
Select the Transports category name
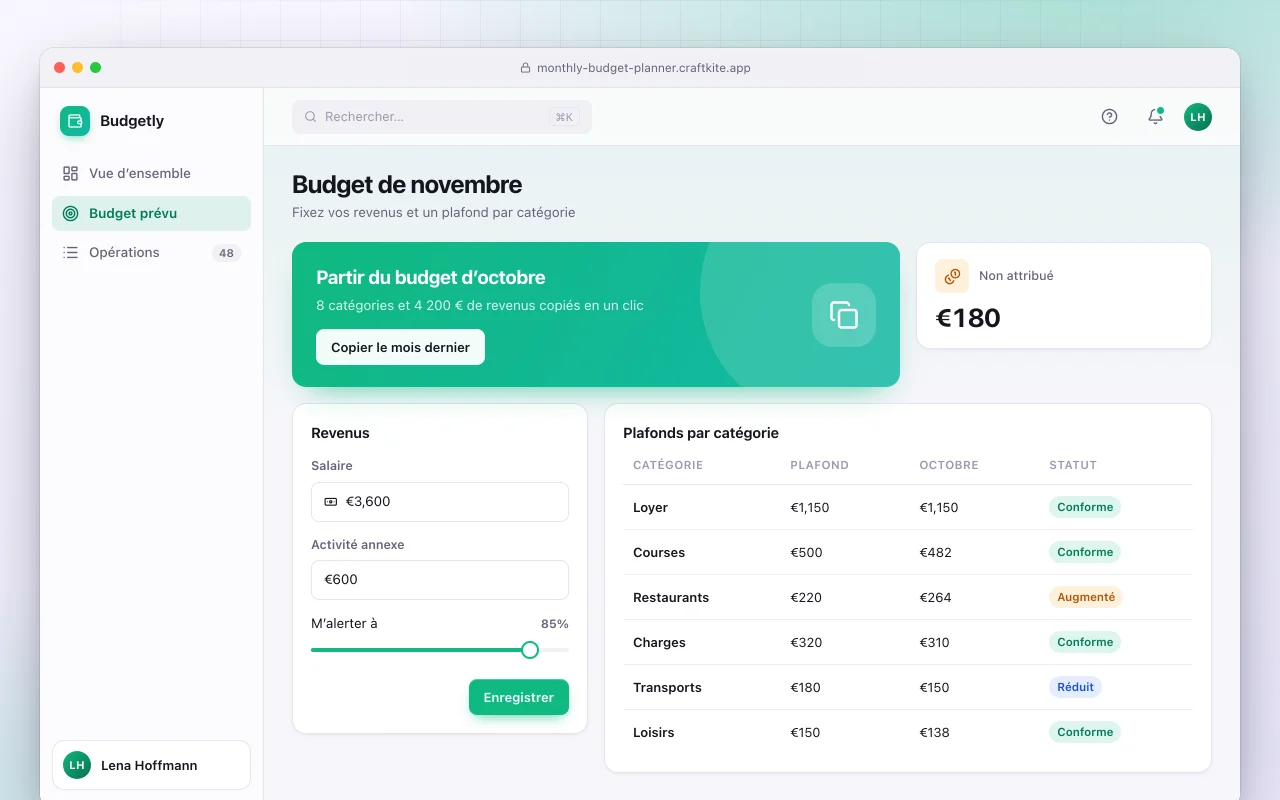pyautogui.click(x=667, y=687)
